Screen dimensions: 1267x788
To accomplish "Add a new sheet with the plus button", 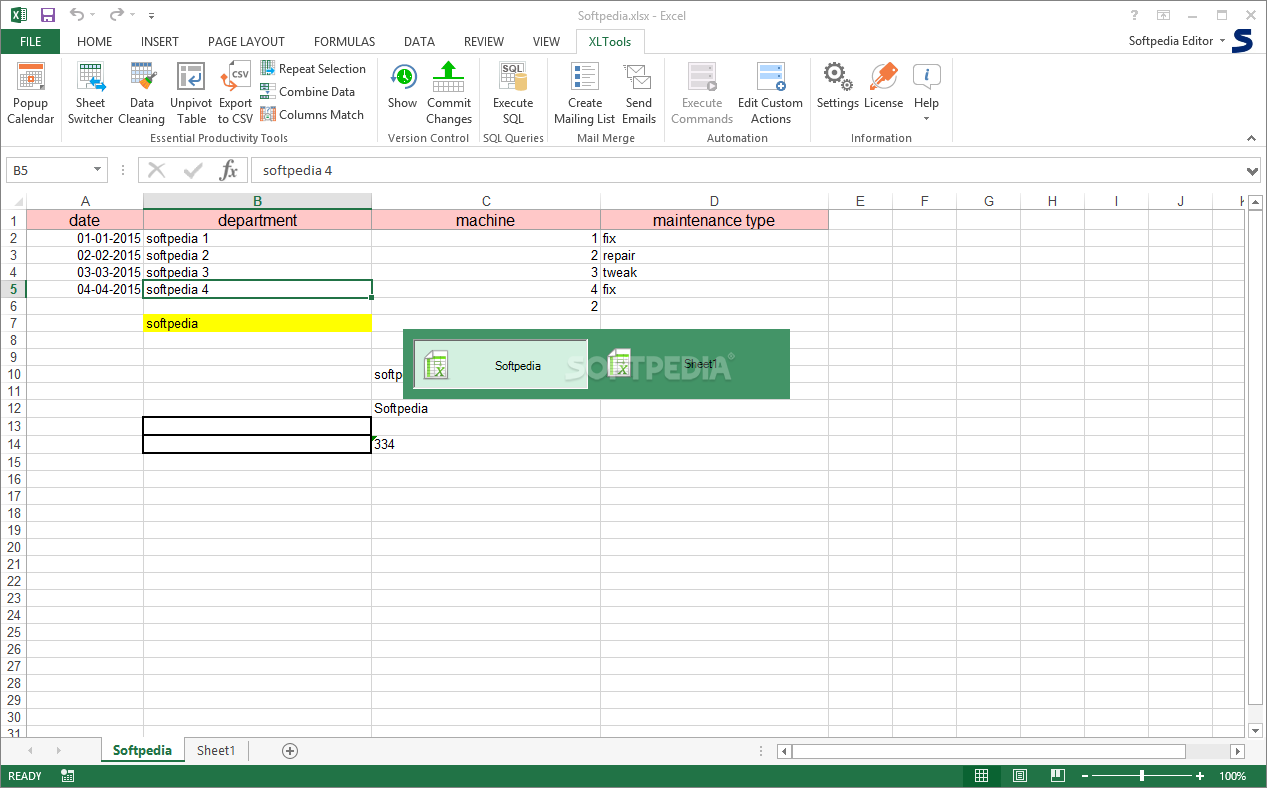I will (x=290, y=750).
